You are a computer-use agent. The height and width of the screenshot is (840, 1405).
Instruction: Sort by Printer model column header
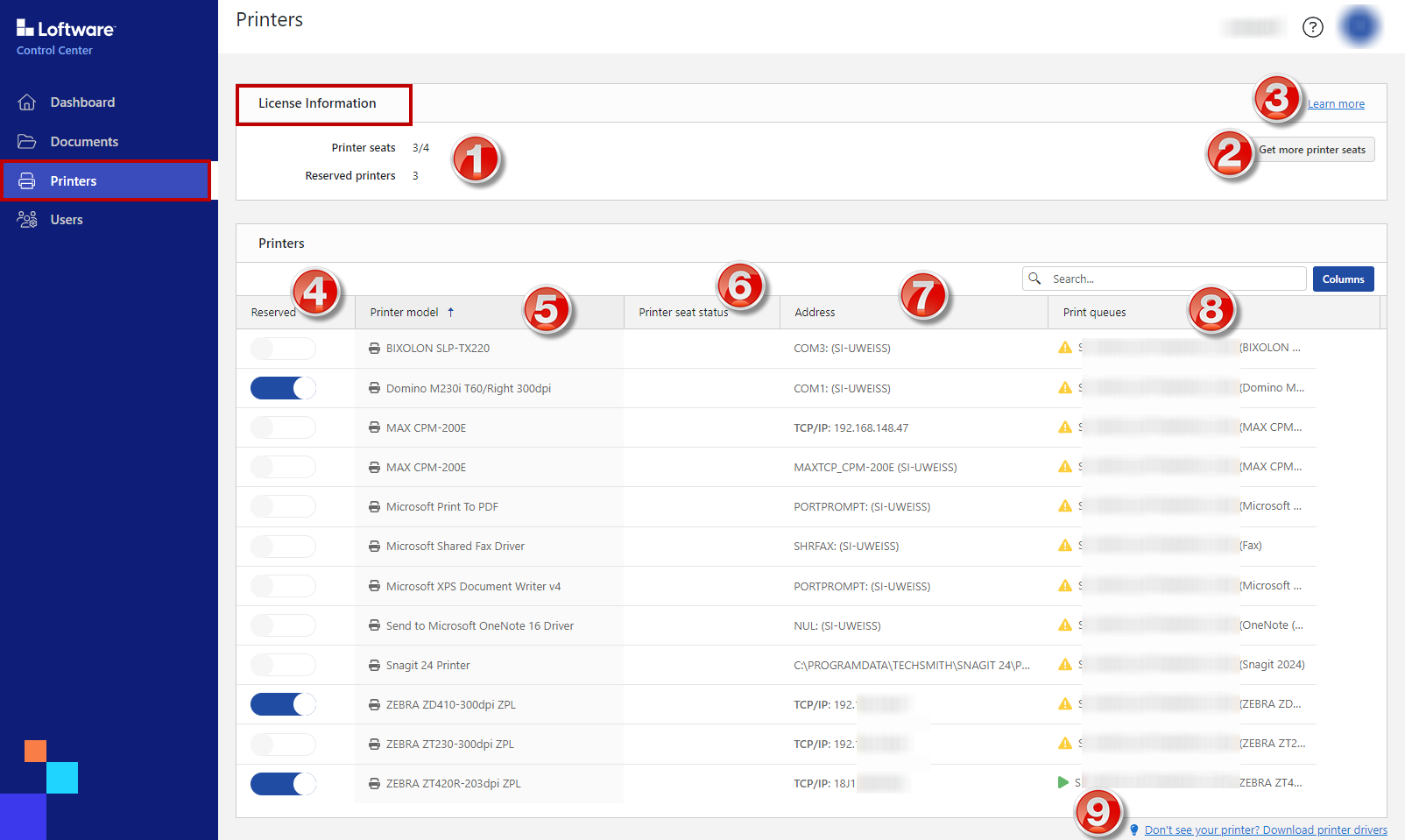coord(405,313)
